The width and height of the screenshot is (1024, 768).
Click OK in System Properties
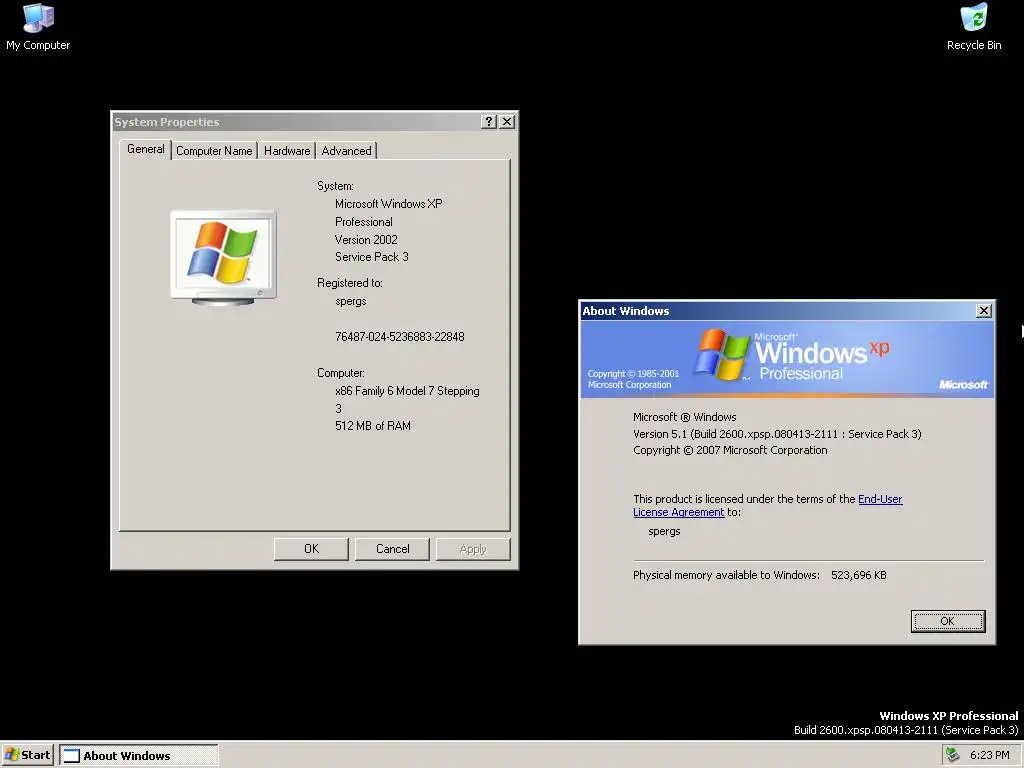point(312,549)
